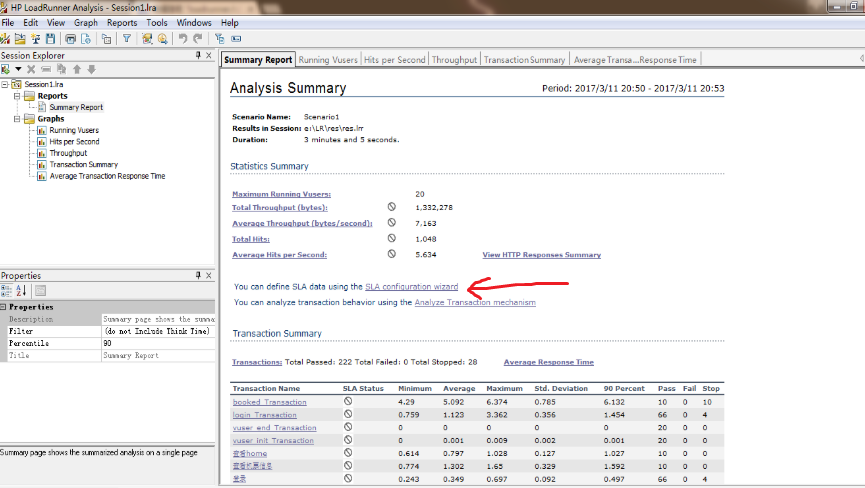Switch to the Throughput tab
The width and height of the screenshot is (865, 488).
[454, 60]
